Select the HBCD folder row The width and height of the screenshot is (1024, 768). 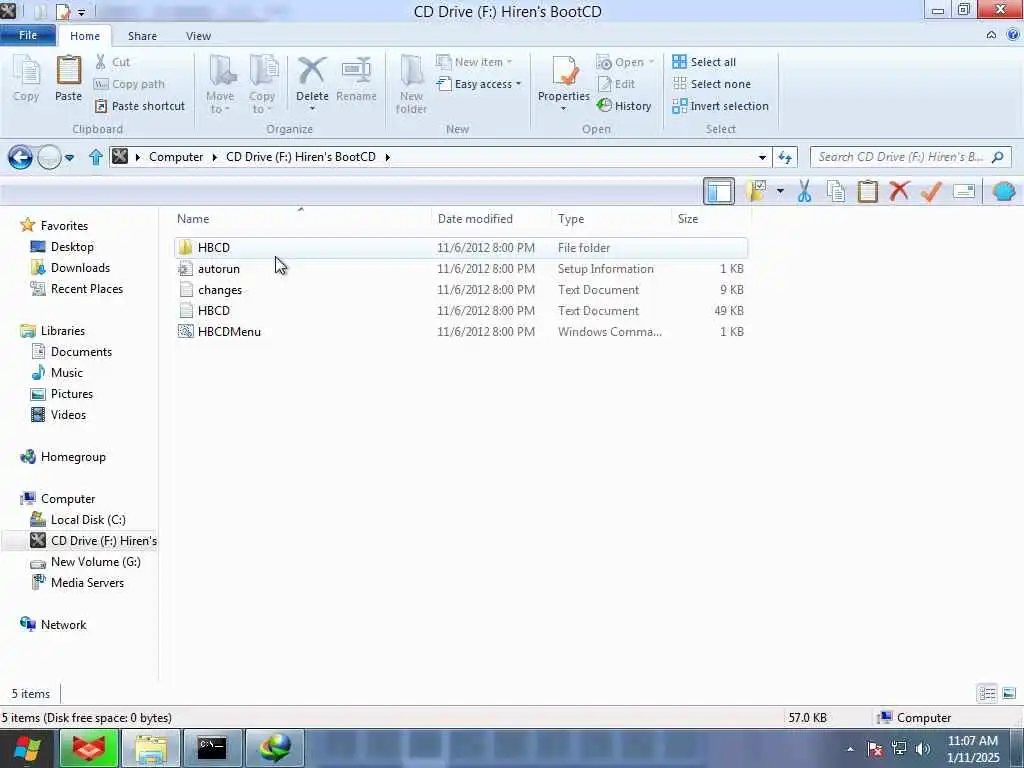pyautogui.click(x=461, y=248)
